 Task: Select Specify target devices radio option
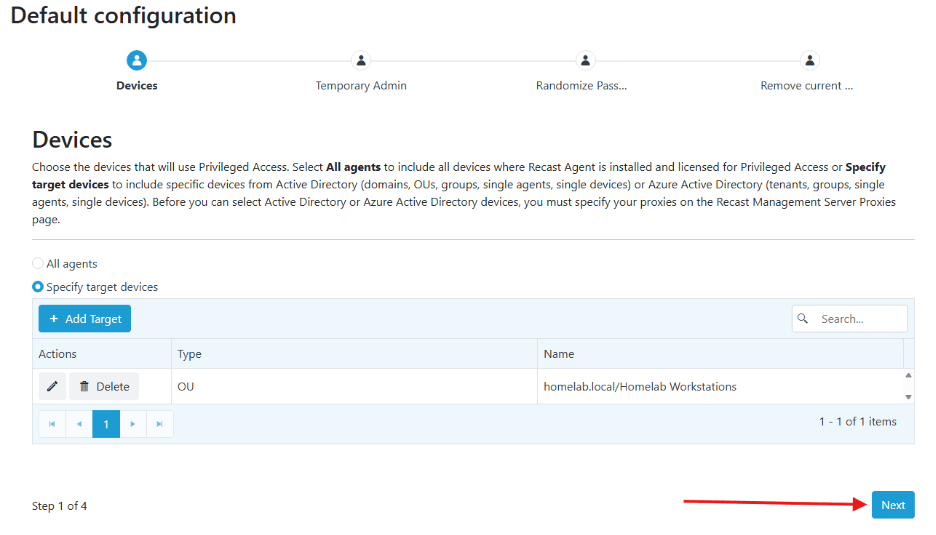point(38,287)
